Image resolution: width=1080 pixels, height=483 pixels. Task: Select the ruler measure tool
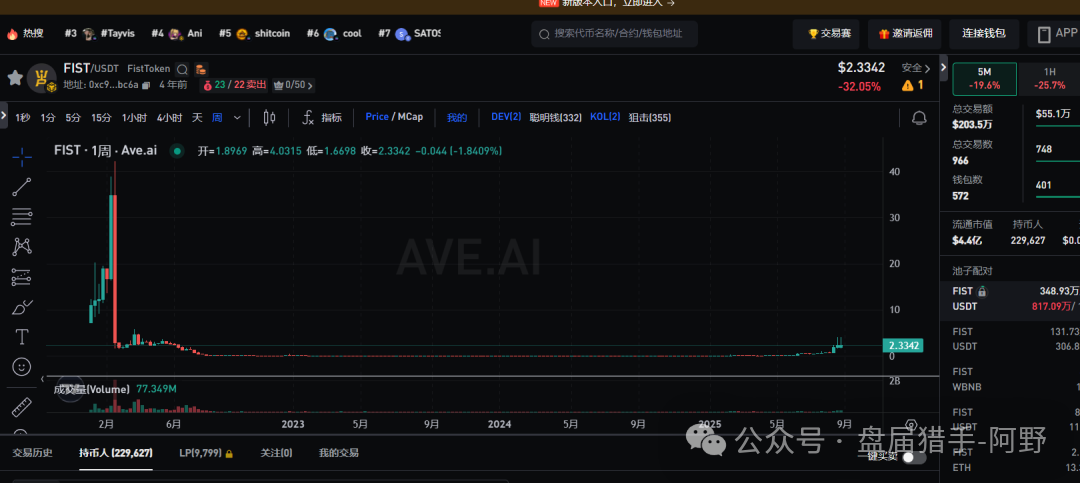(x=21, y=407)
